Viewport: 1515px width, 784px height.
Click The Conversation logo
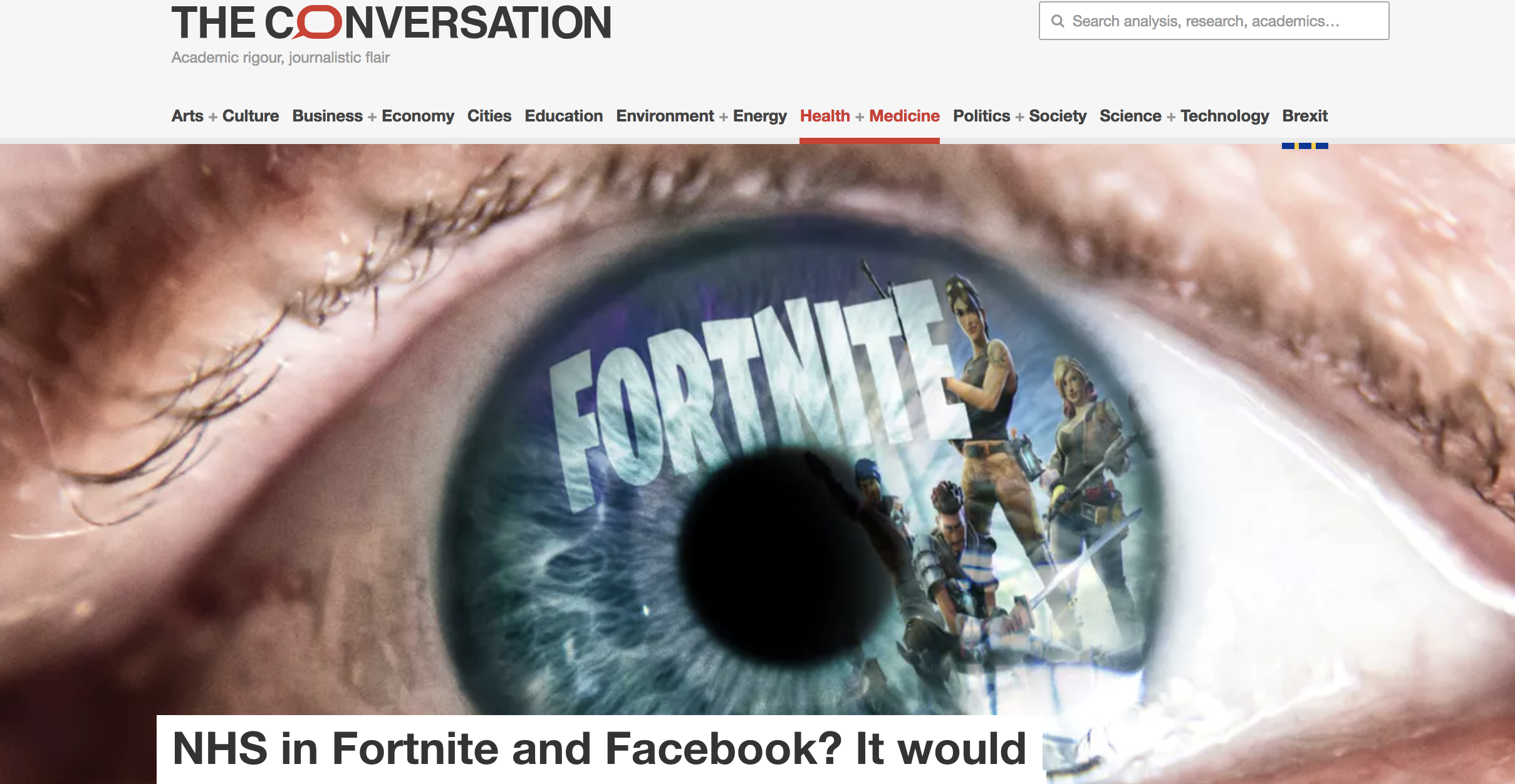click(392, 23)
